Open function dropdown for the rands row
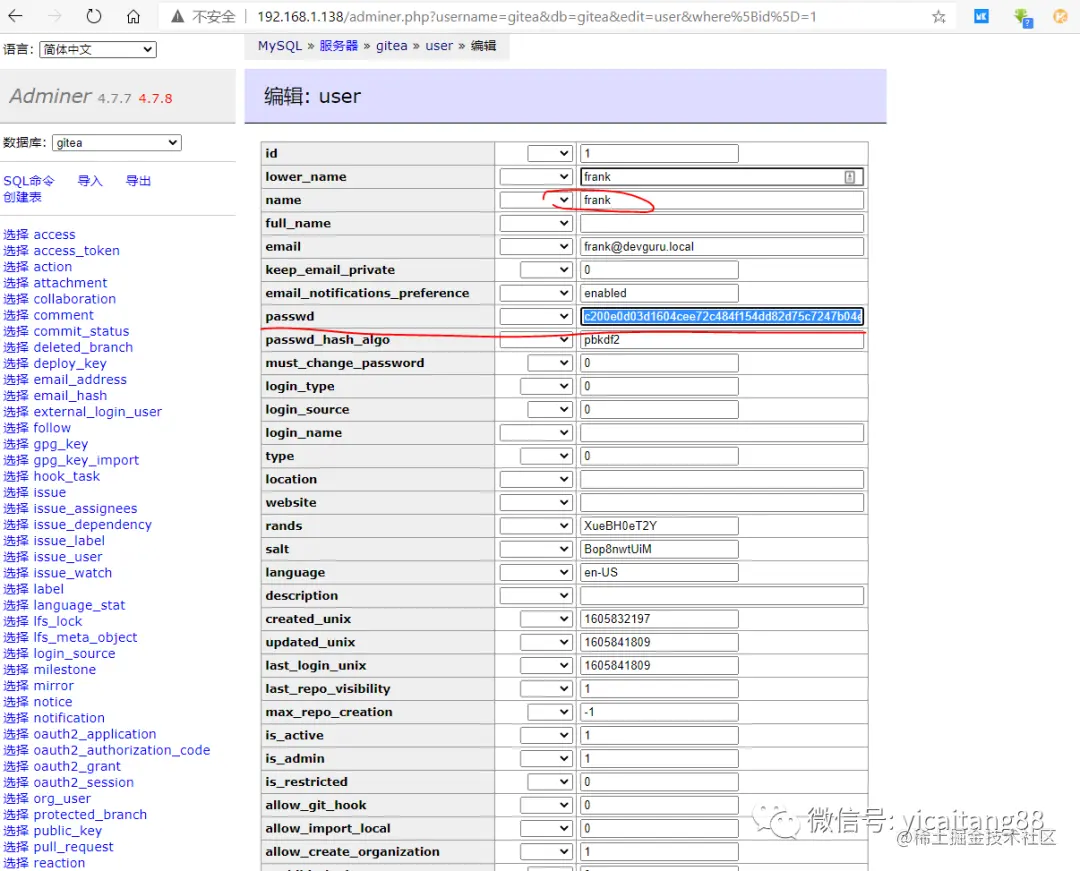 [536, 526]
